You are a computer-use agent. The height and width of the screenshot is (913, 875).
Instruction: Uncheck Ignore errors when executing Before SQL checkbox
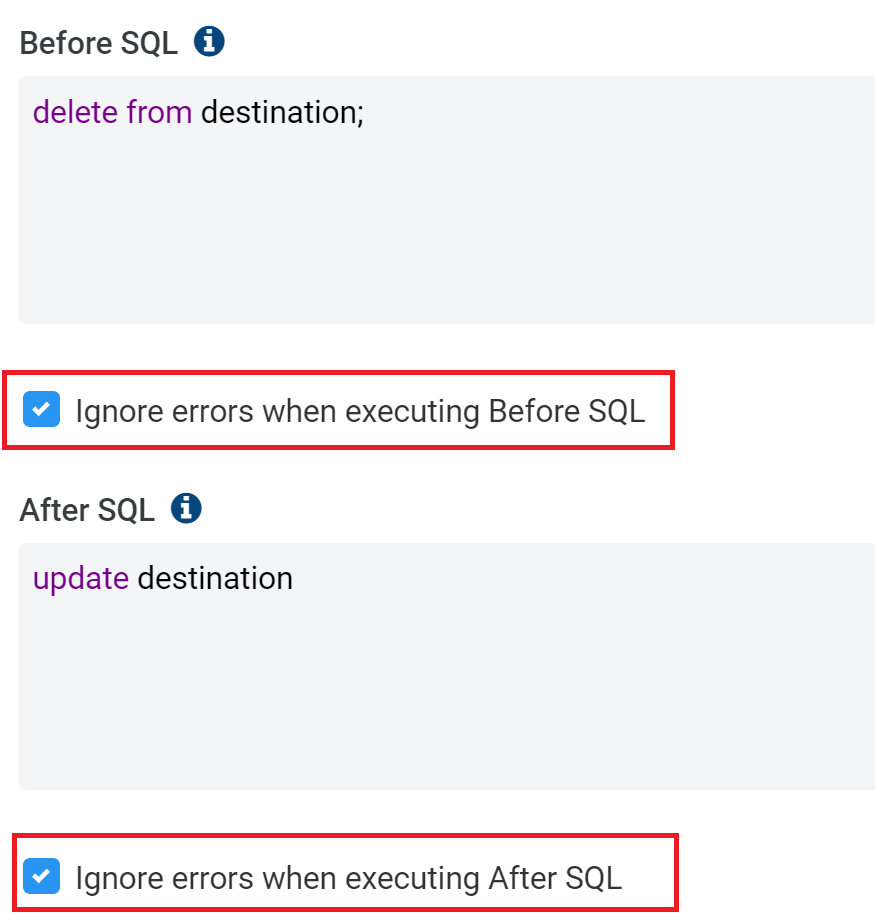coord(41,409)
